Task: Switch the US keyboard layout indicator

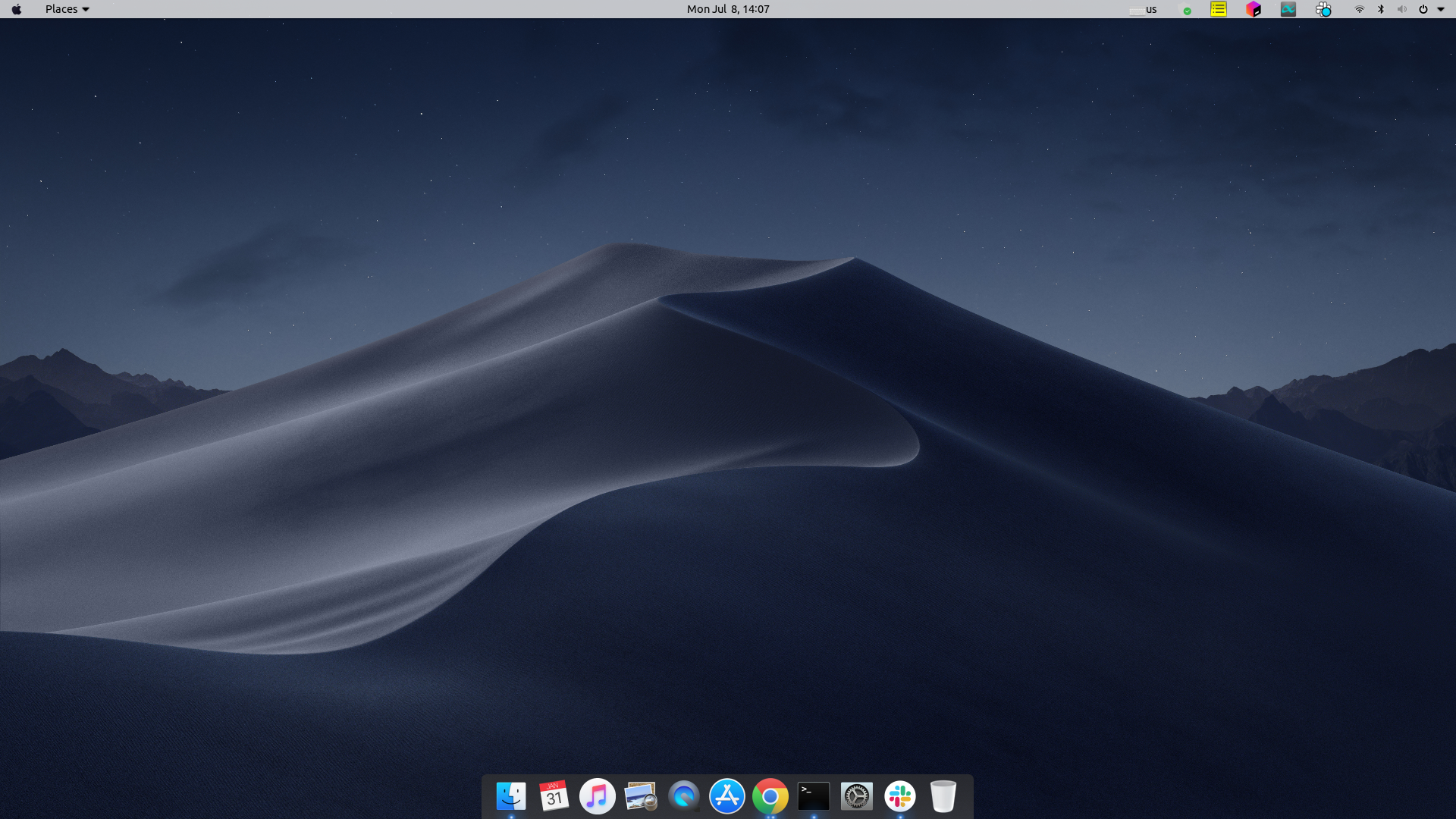Action: click(x=1144, y=9)
